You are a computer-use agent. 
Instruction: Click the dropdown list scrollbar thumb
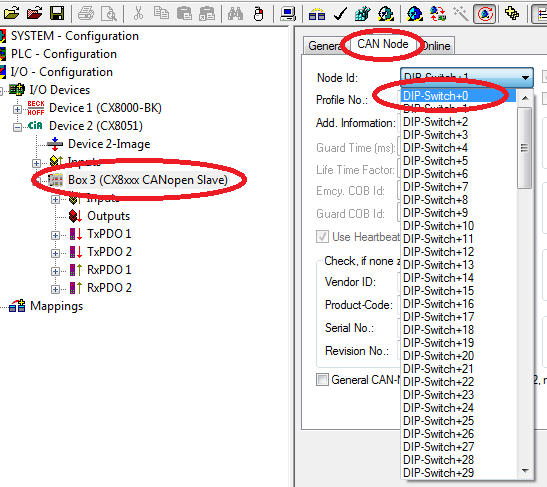524,148
